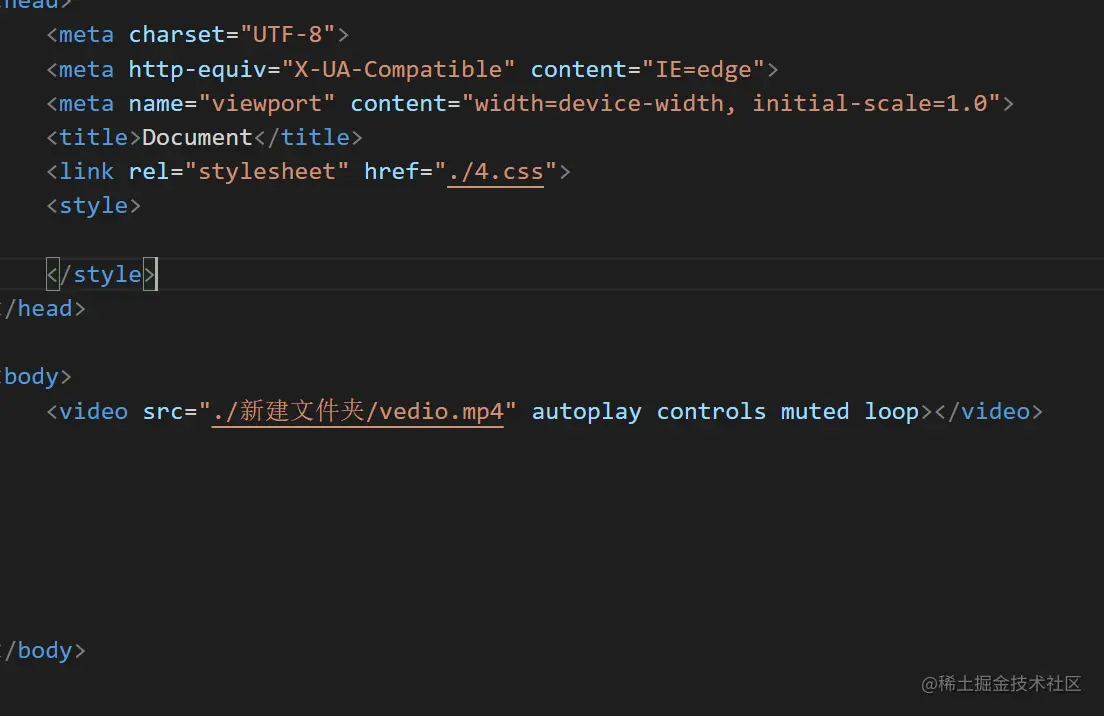
Task: Place cursor in the Document title text
Action: click(197, 137)
